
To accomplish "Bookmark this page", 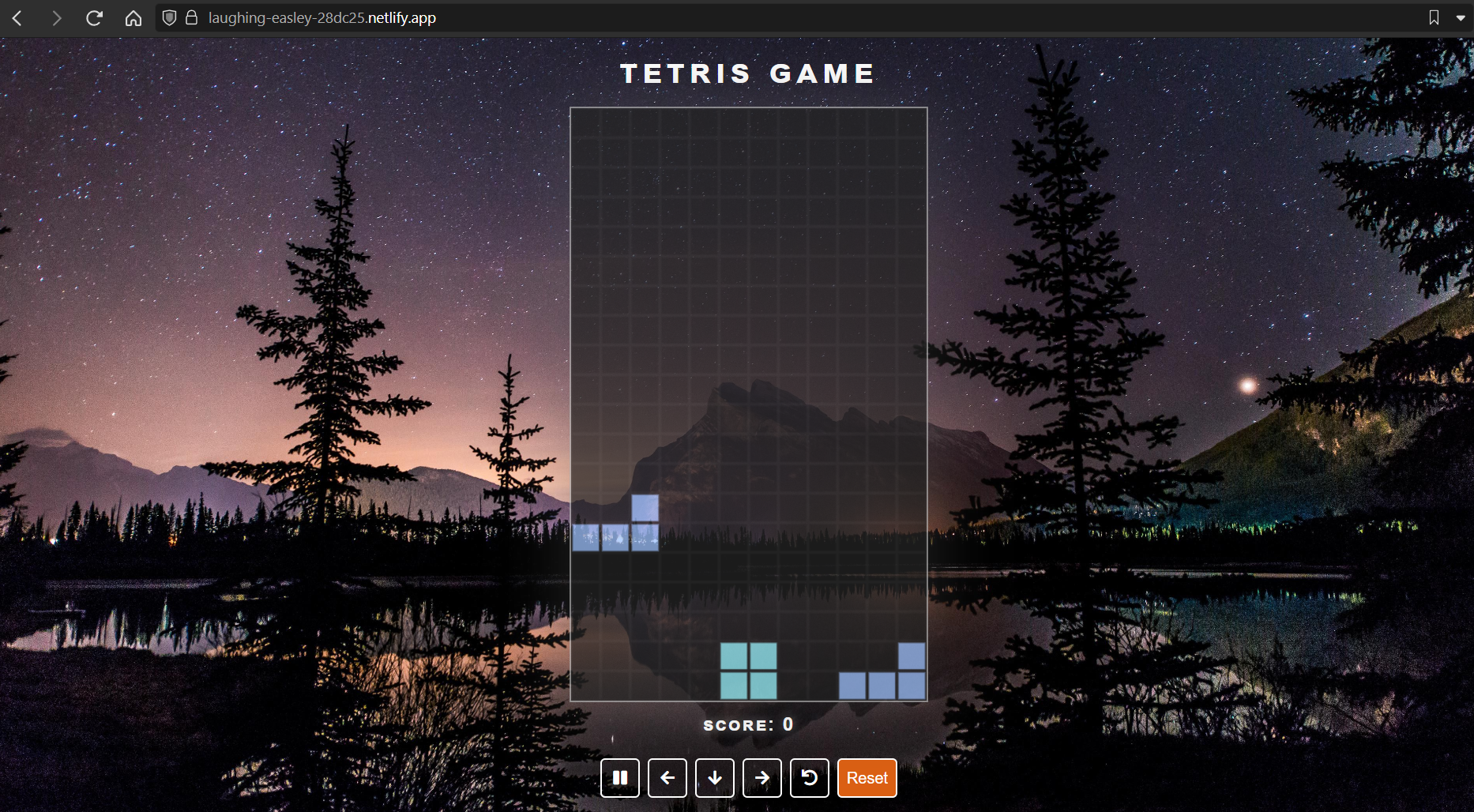I will tap(1434, 17).
